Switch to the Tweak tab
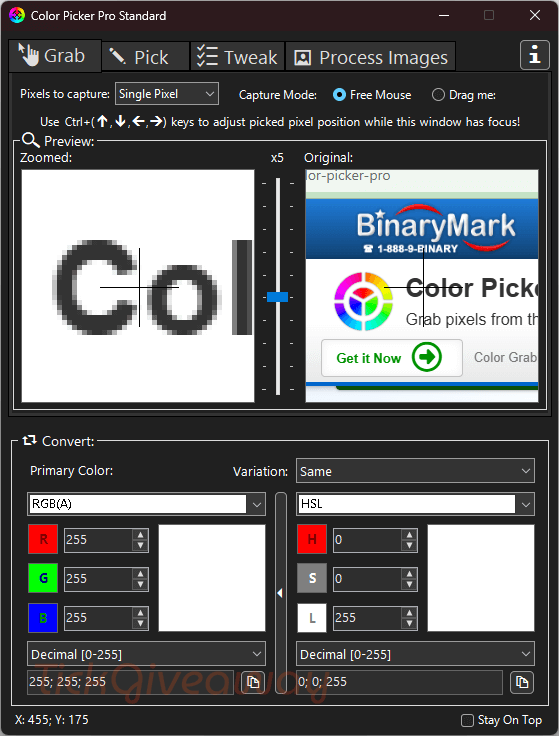Screen dimensions: 559x736 (x=237, y=57)
